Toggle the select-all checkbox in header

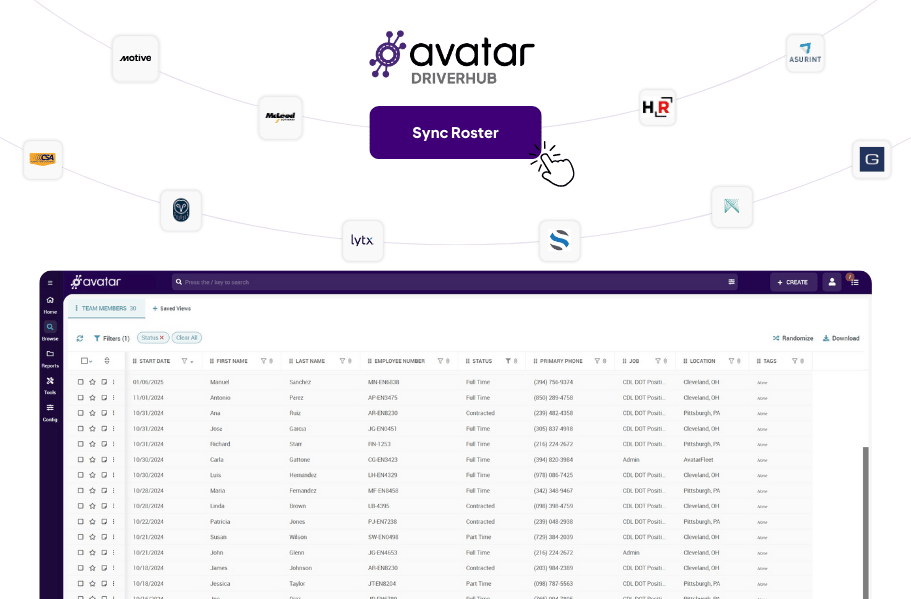pos(84,361)
